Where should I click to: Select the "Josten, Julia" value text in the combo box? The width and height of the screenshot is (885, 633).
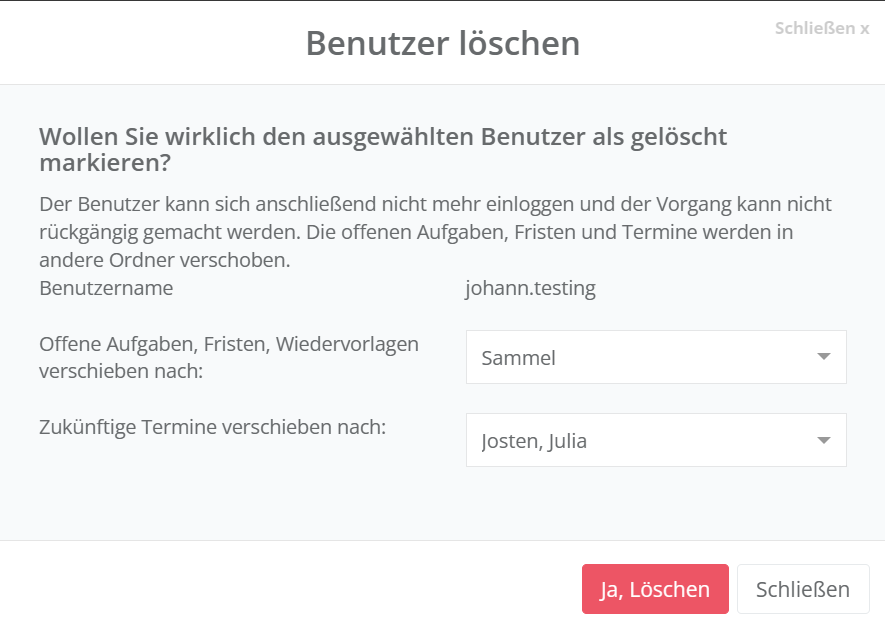pos(534,441)
